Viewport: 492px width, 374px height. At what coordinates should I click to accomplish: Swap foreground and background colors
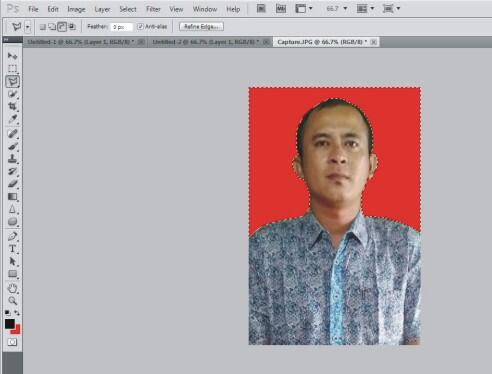17,313
